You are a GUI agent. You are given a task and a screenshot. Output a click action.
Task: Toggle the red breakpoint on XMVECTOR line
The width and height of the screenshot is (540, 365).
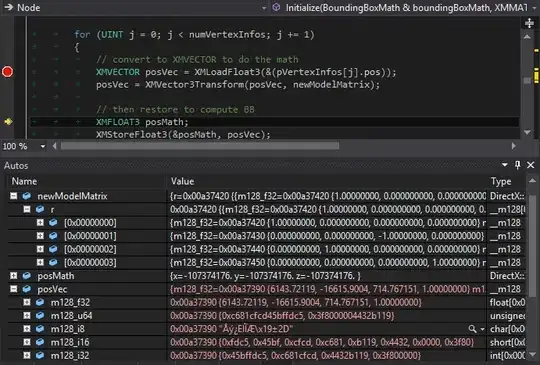(7, 72)
